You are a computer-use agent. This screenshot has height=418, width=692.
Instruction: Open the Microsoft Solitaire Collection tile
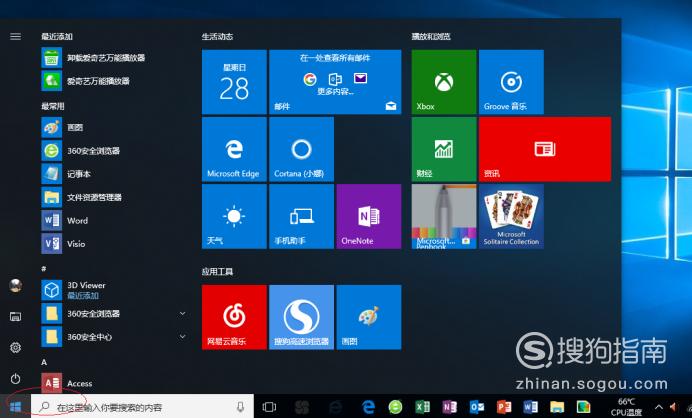point(511,216)
